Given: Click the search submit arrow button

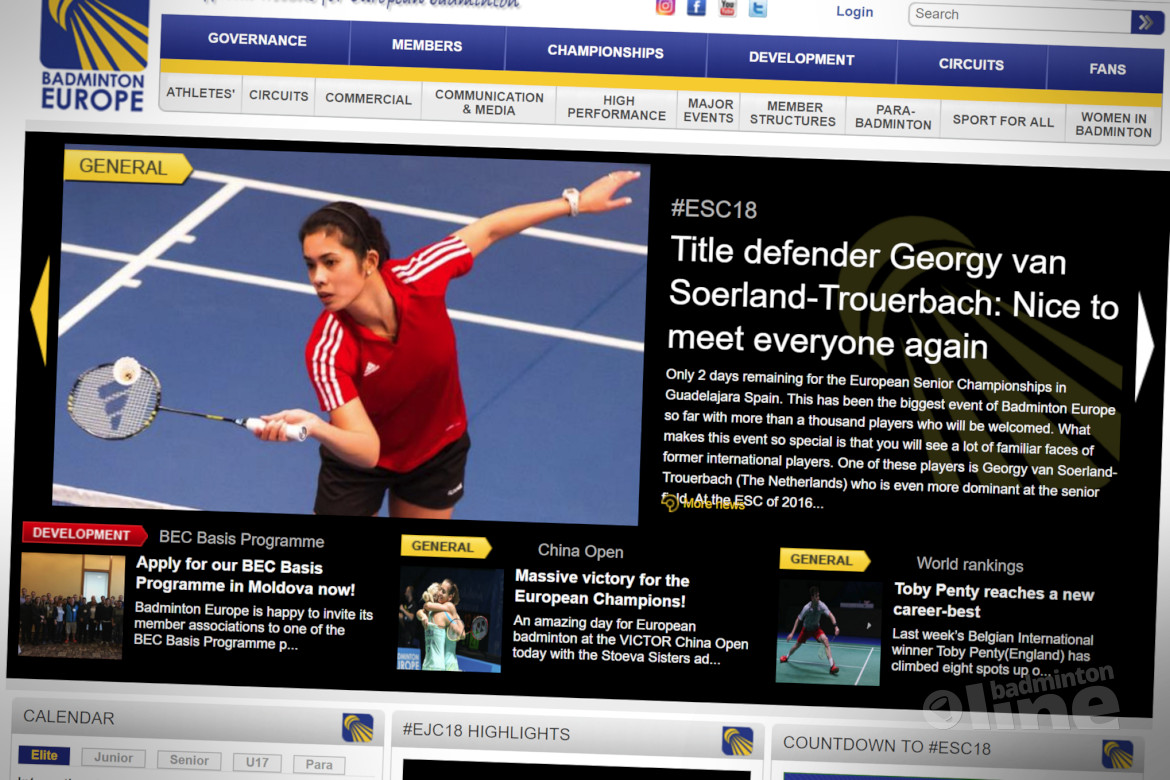Looking at the screenshot, I should click(x=1146, y=23).
